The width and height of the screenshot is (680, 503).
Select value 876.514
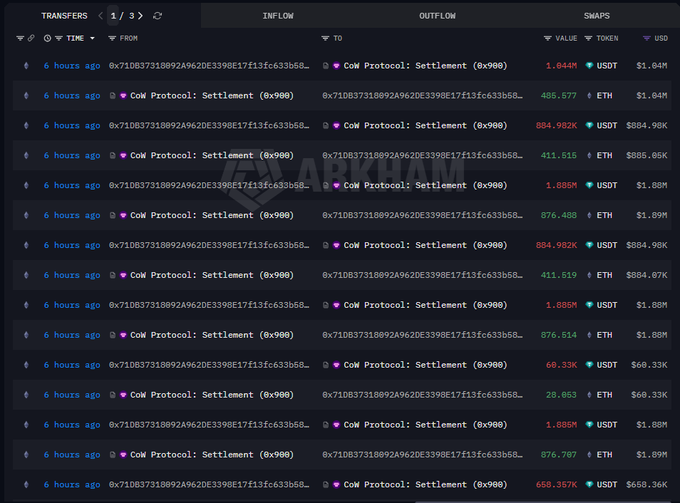click(559, 335)
